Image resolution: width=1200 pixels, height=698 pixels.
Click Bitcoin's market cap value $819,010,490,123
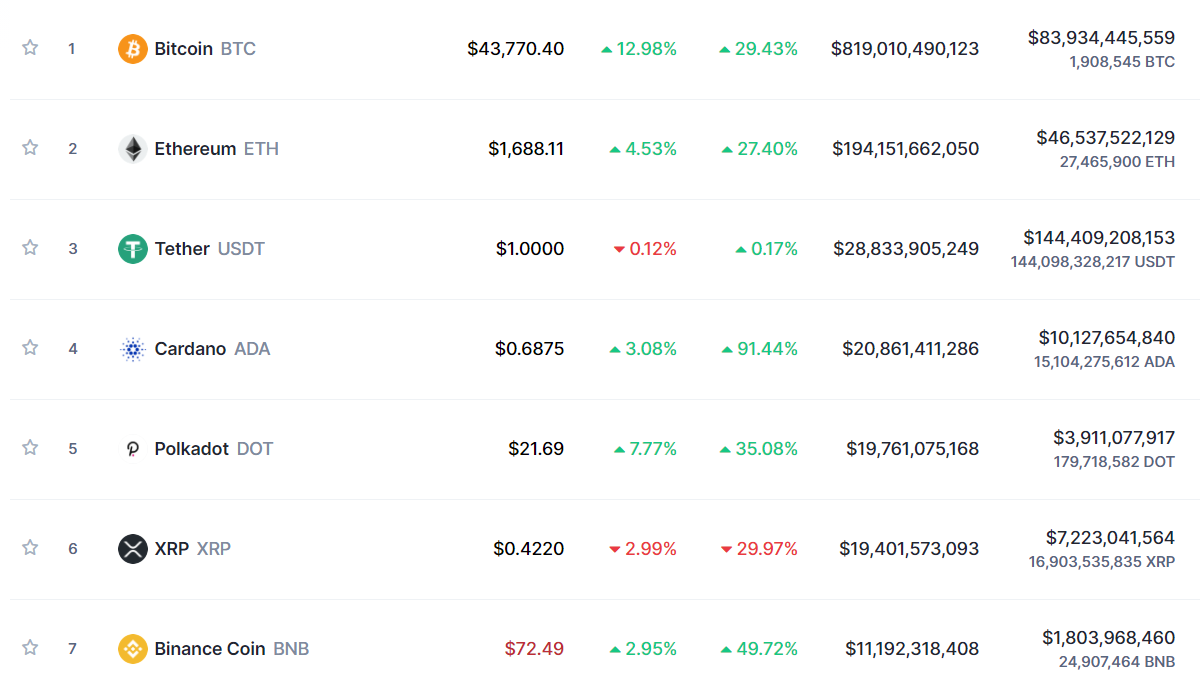[905, 49]
